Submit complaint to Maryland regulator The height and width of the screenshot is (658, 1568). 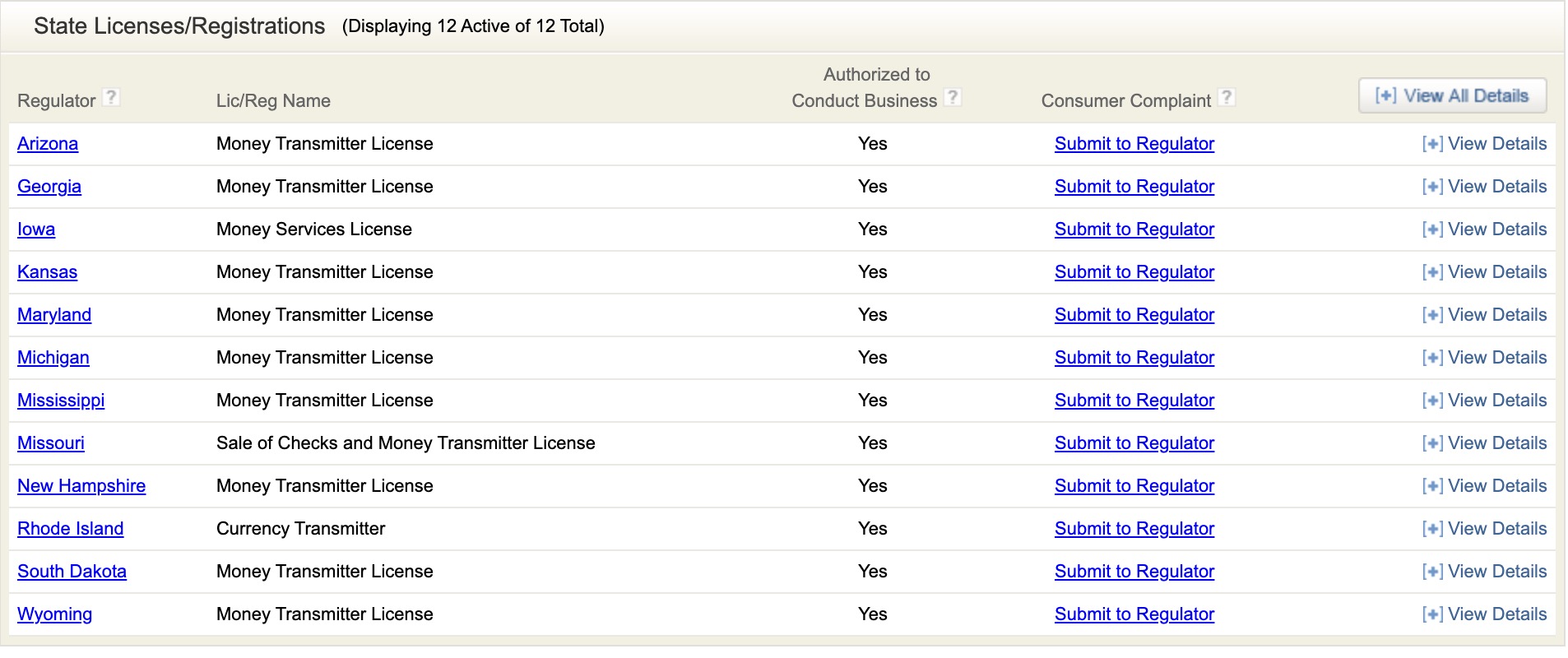pyautogui.click(x=1134, y=315)
